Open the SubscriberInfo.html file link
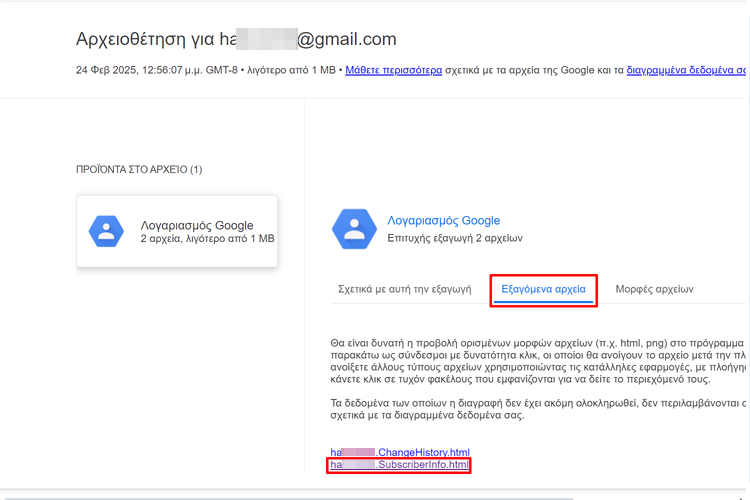The height and width of the screenshot is (500, 750). point(399,465)
